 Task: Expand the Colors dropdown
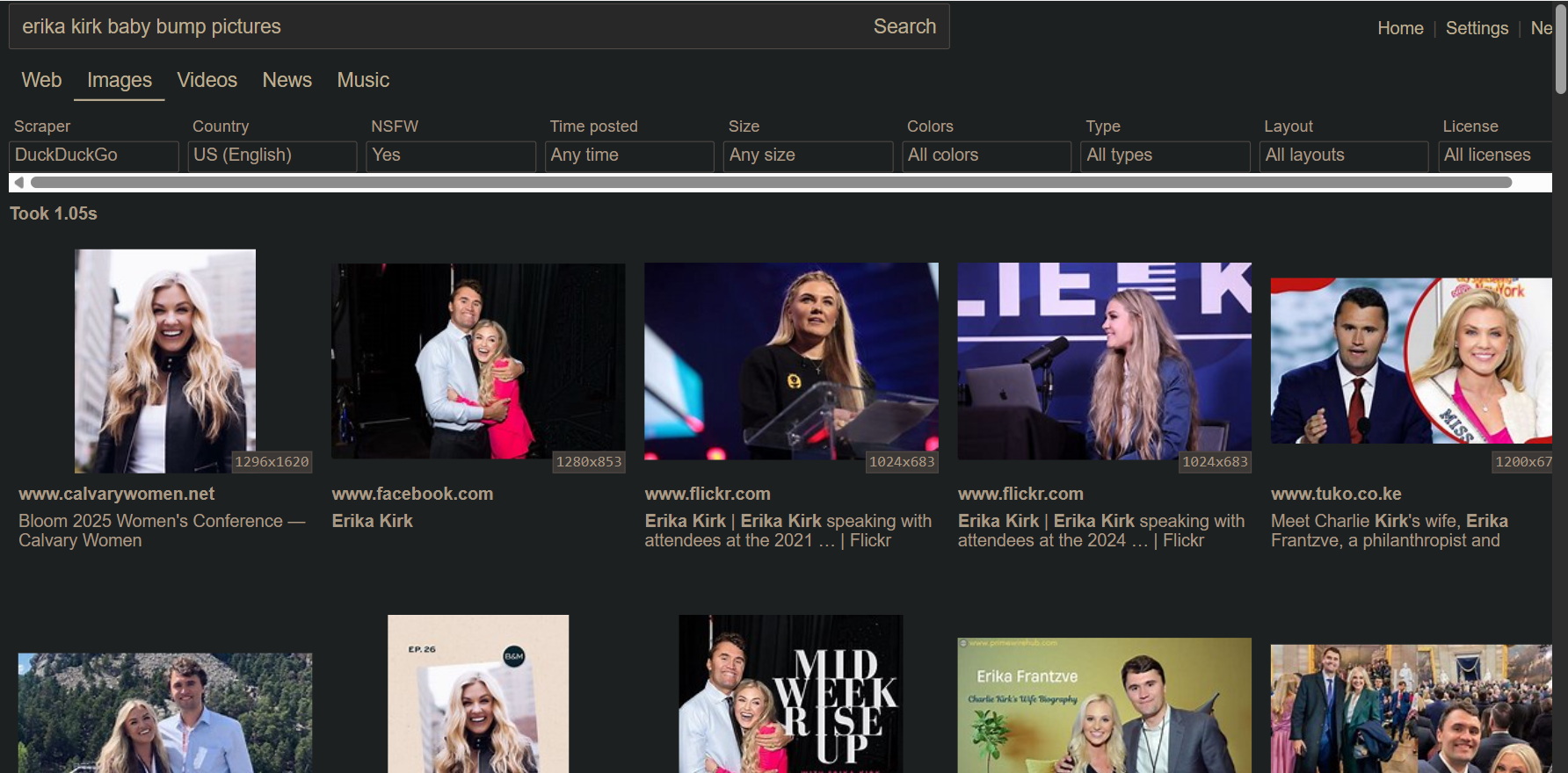tap(987, 155)
